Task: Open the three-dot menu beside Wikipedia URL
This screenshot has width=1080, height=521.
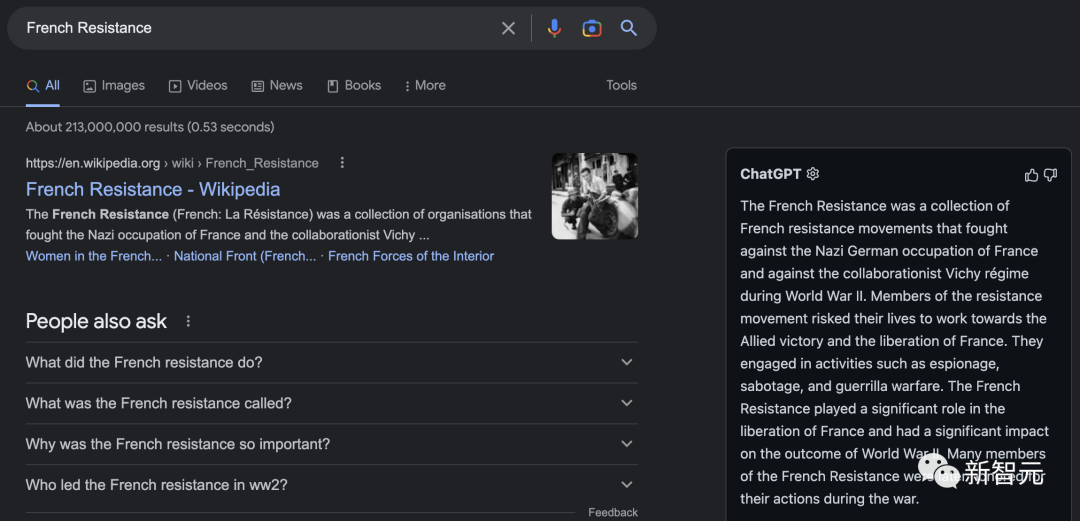Action: tap(342, 163)
